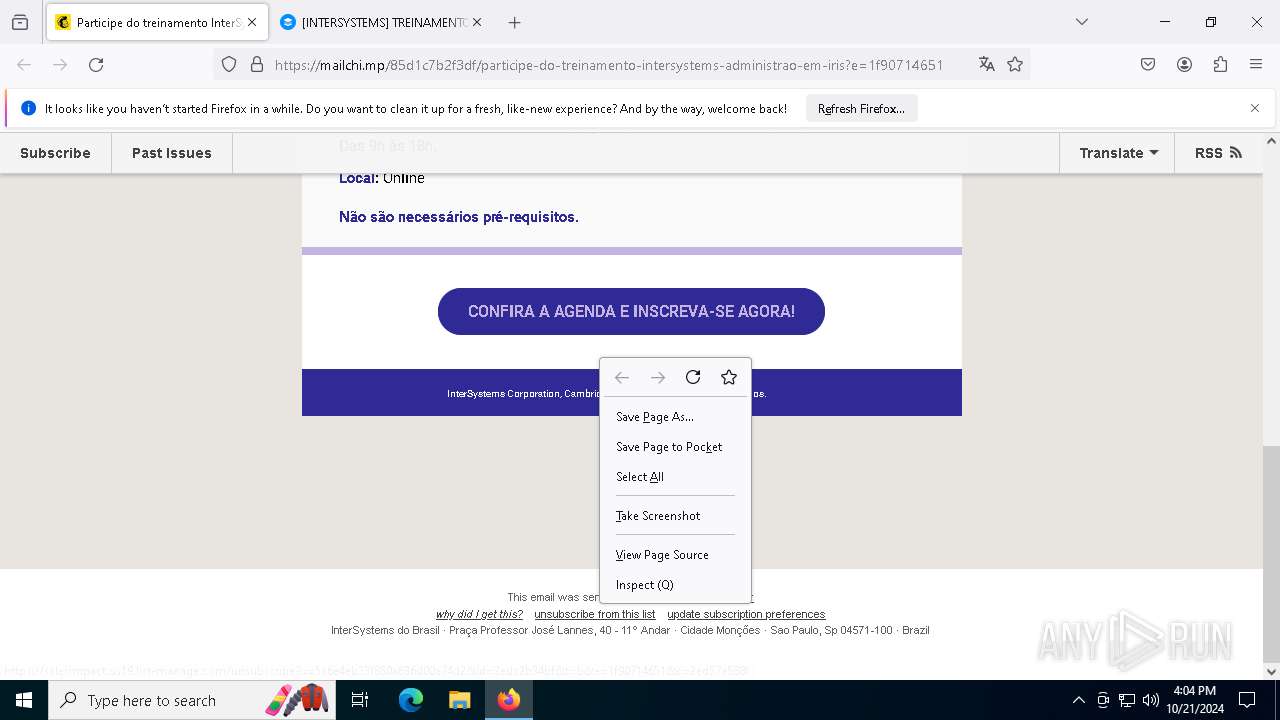The height and width of the screenshot is (720, 1280).
Task: Open Task View on taskbar
Action: coord(360,700)
